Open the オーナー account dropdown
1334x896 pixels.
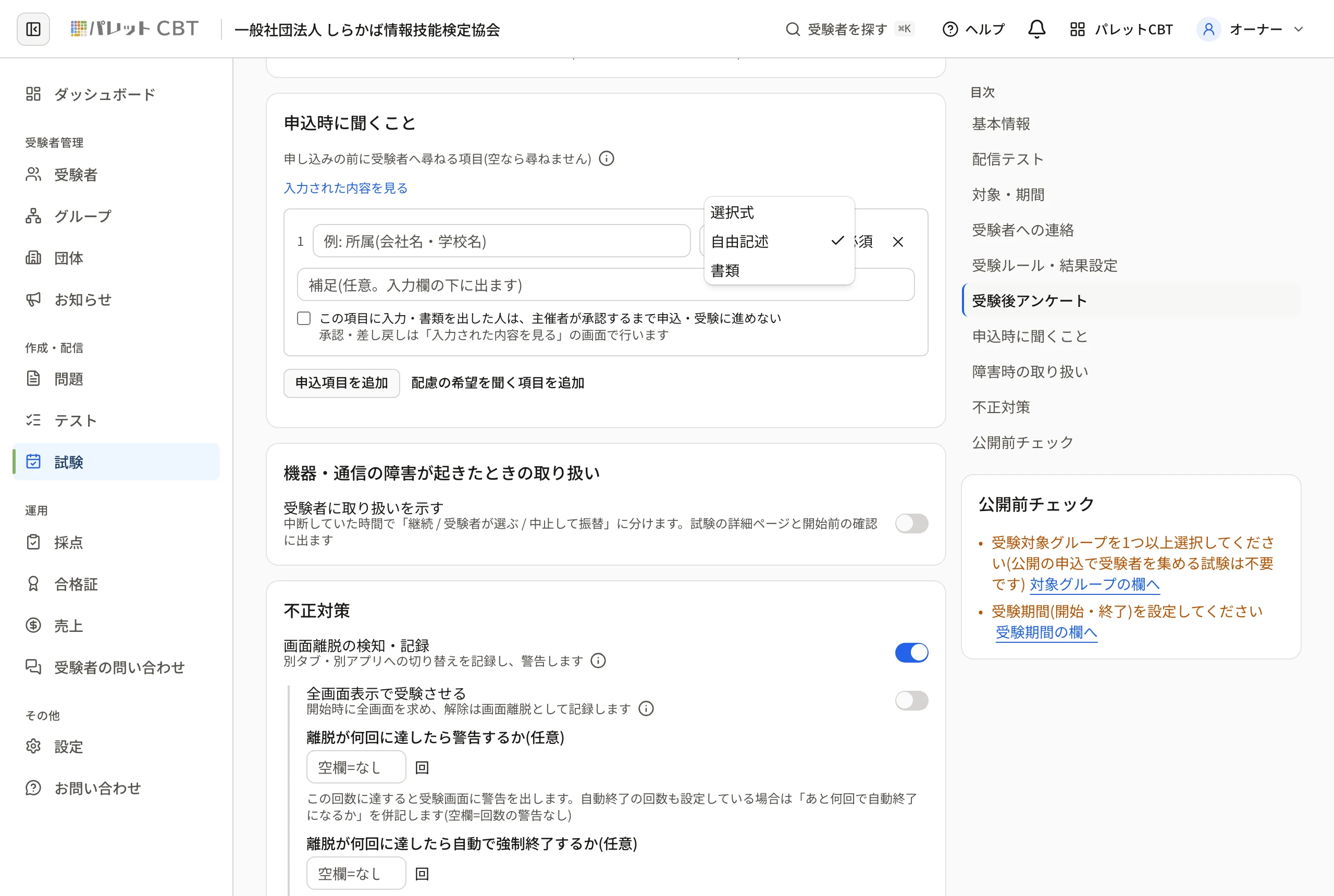point(1251,29)
